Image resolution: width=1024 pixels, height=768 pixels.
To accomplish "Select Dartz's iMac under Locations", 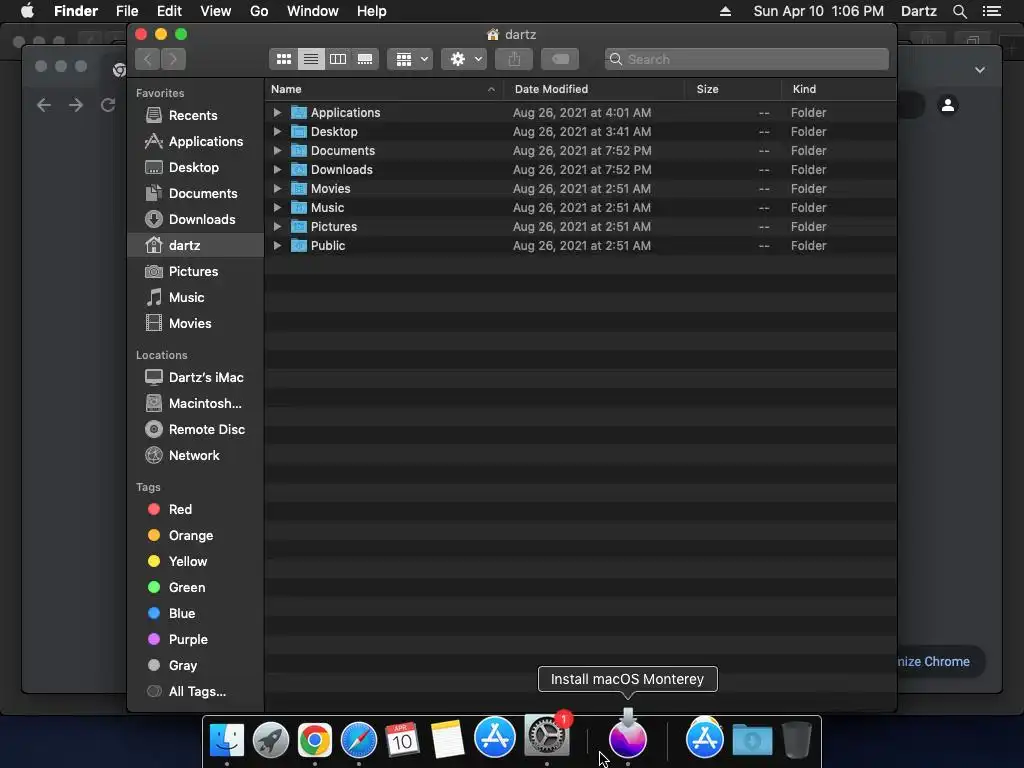I will tap(195, 377).
